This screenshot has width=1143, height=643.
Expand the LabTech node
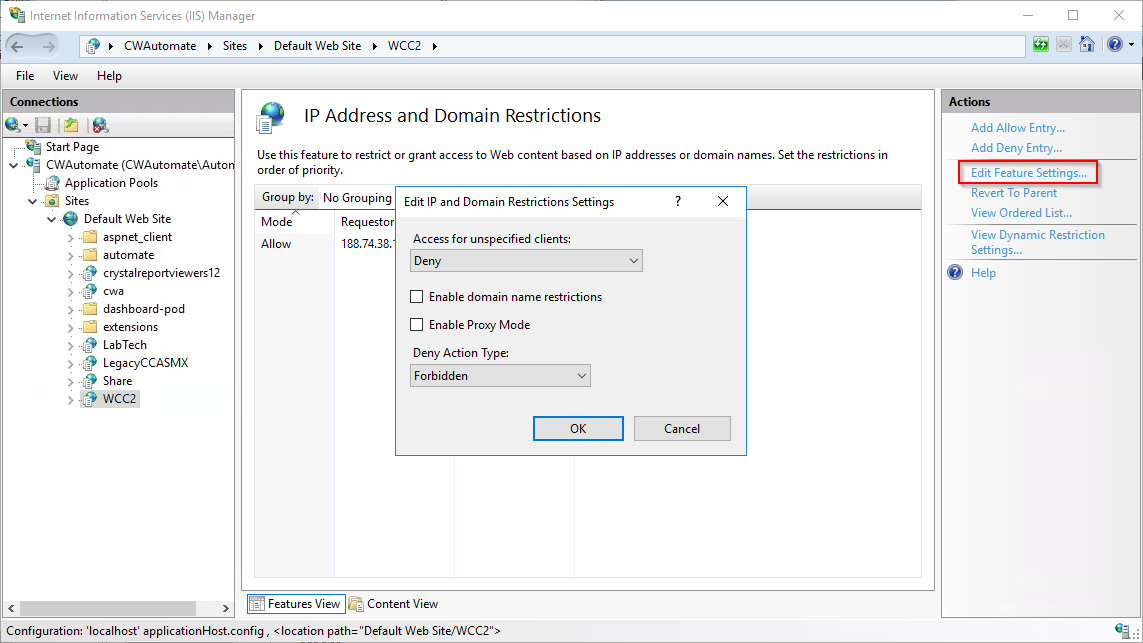pyautogui.click(x=70, y=345)
